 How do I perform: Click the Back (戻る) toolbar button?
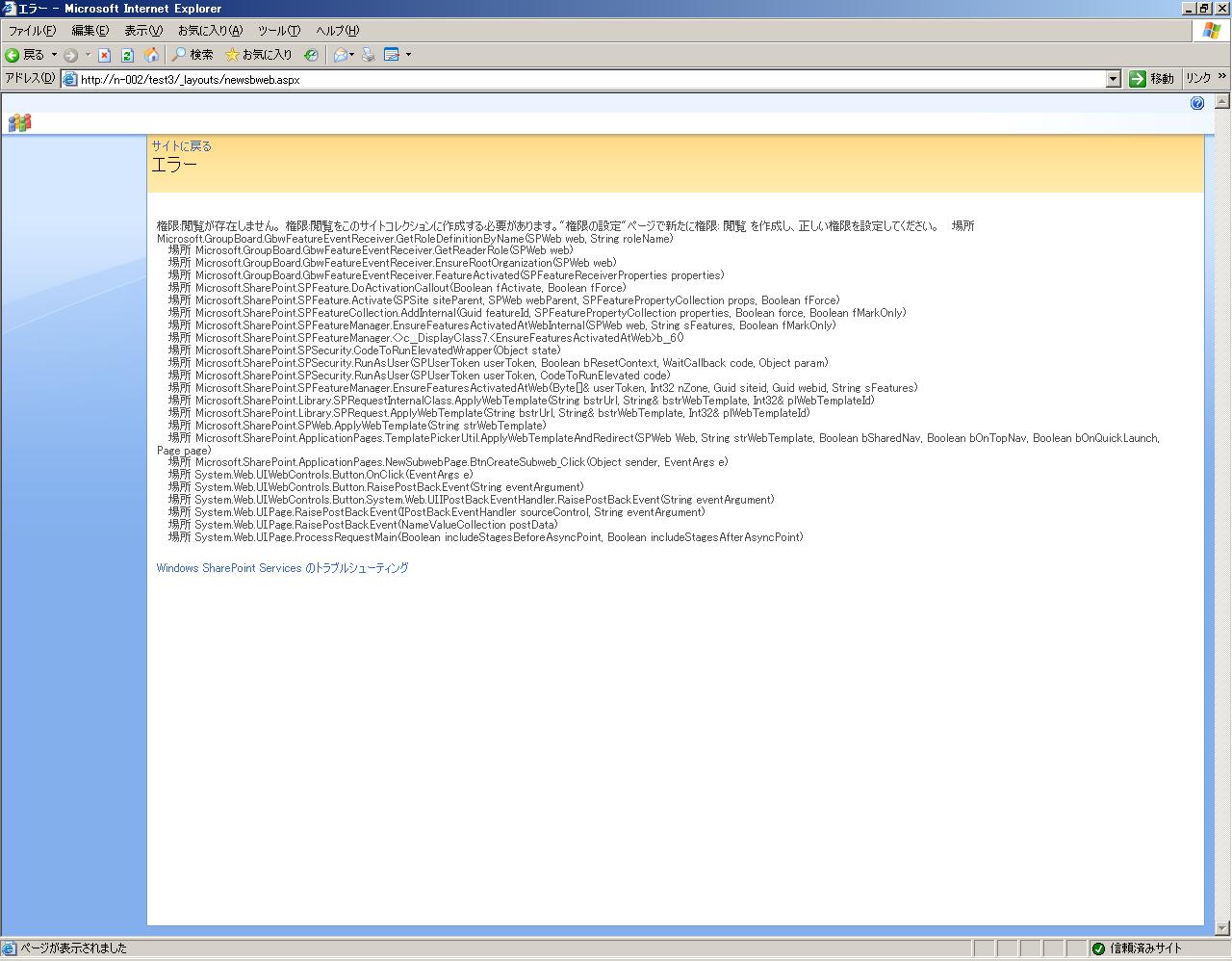pos(25,55)
